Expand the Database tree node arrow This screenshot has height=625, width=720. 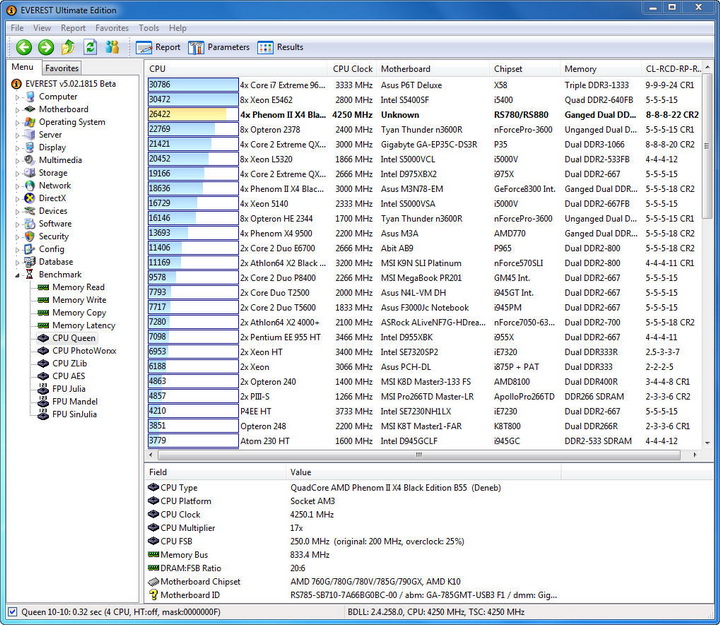pos(17,263)
